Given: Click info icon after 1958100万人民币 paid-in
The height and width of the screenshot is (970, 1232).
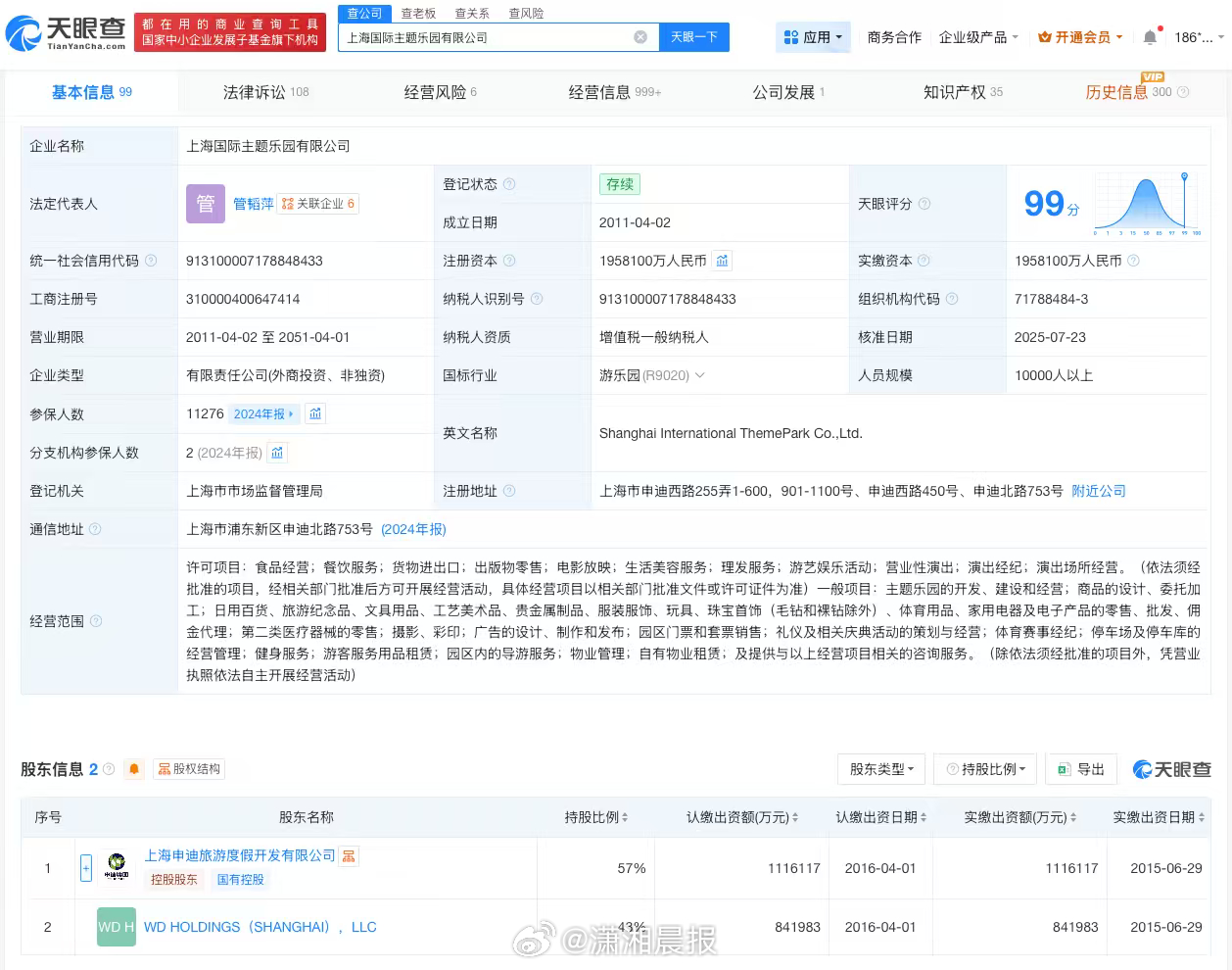Looking at the screenshot, I should coord(1133,261).
